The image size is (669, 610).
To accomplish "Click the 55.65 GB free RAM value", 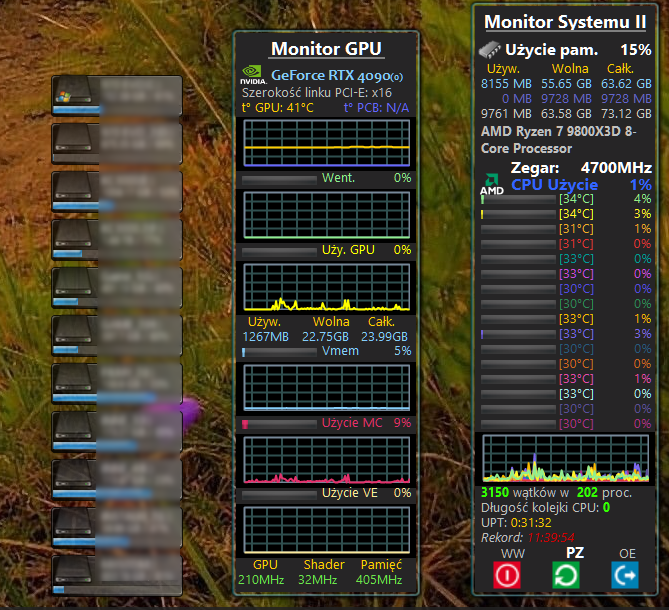I will 566,84.
